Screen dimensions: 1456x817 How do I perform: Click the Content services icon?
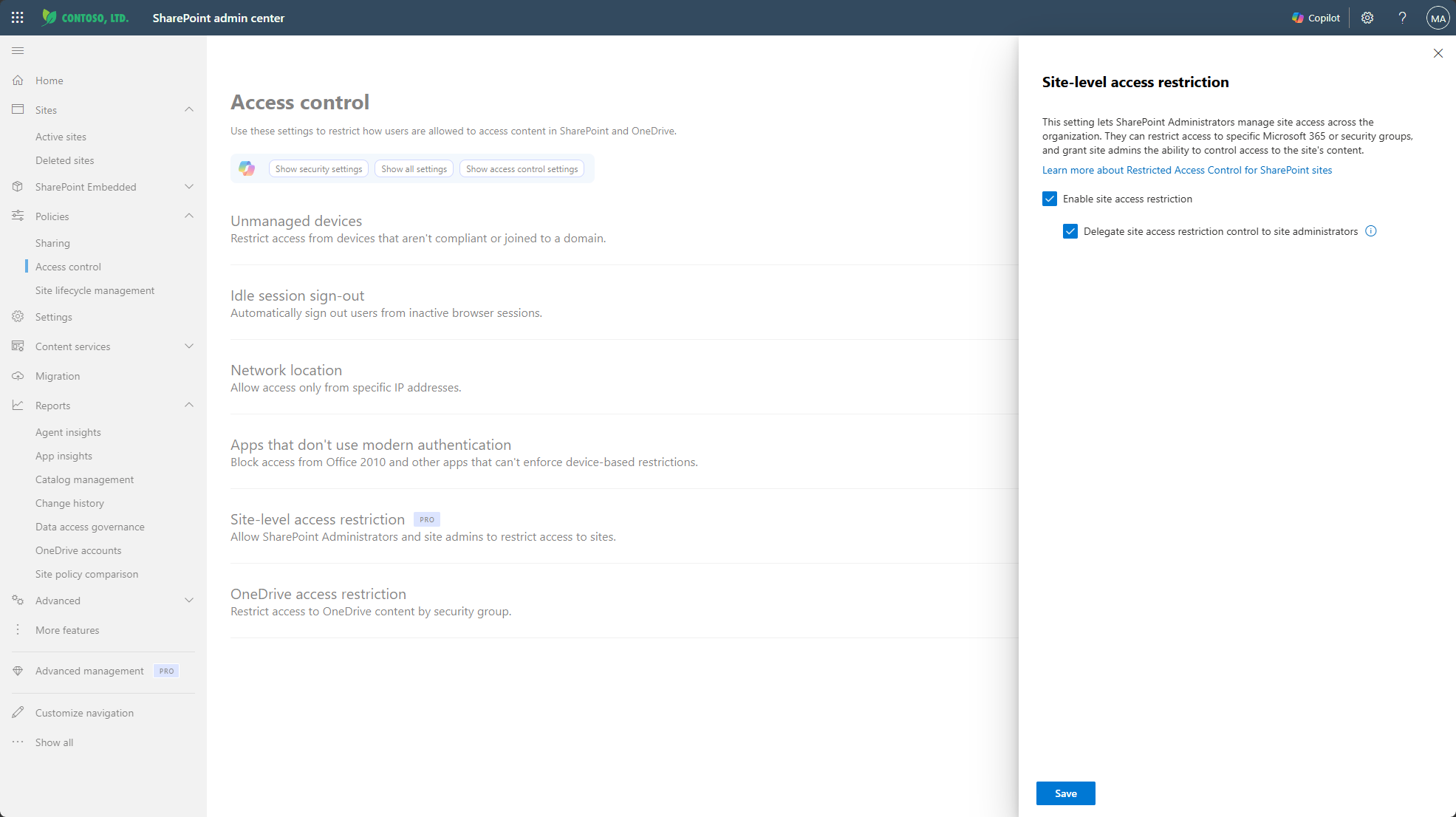pyautogui.click(x=18, y=346)
